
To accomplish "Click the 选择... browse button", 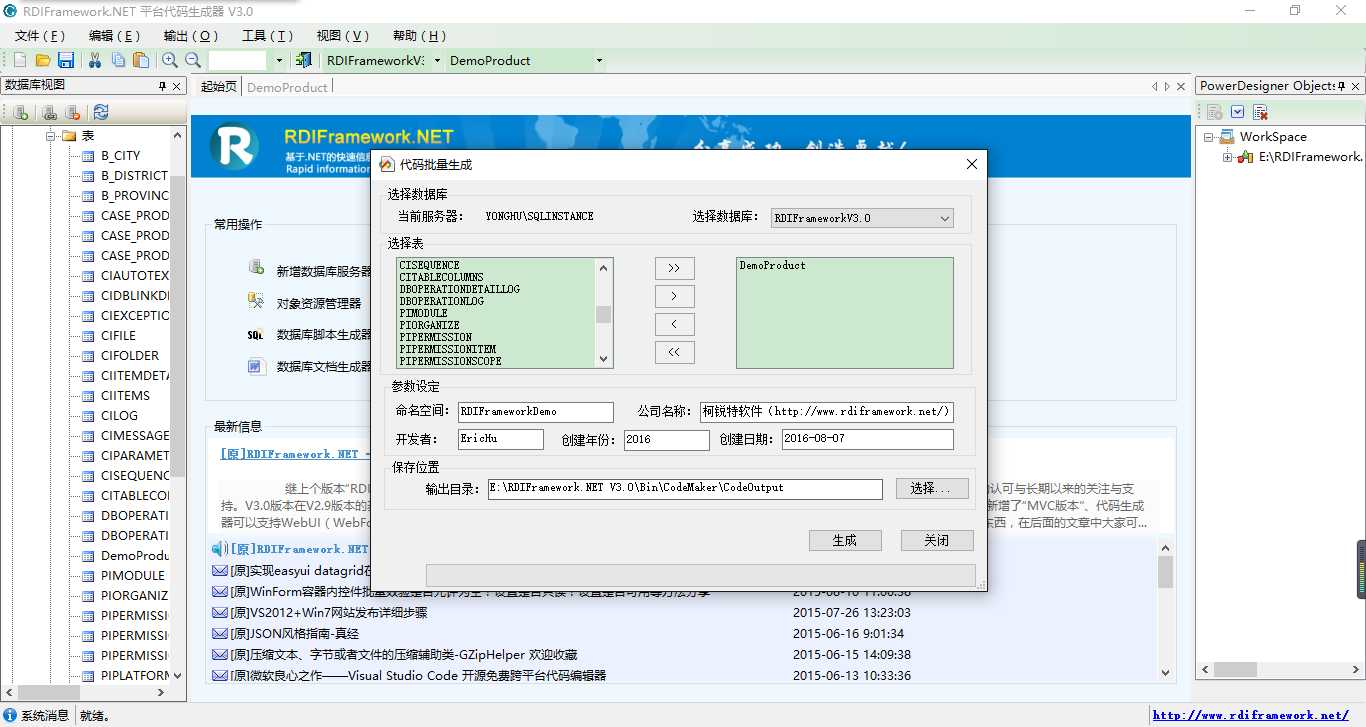I will pos(931,488).
